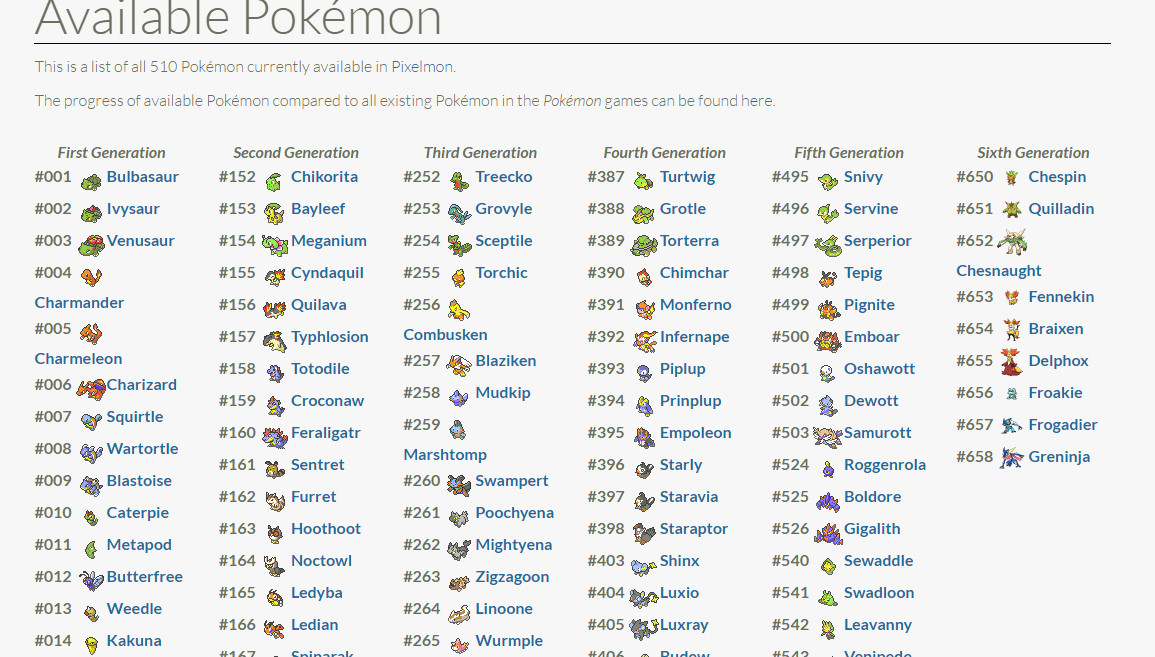Click the Froakie sprite icon

click(1011, 394)
